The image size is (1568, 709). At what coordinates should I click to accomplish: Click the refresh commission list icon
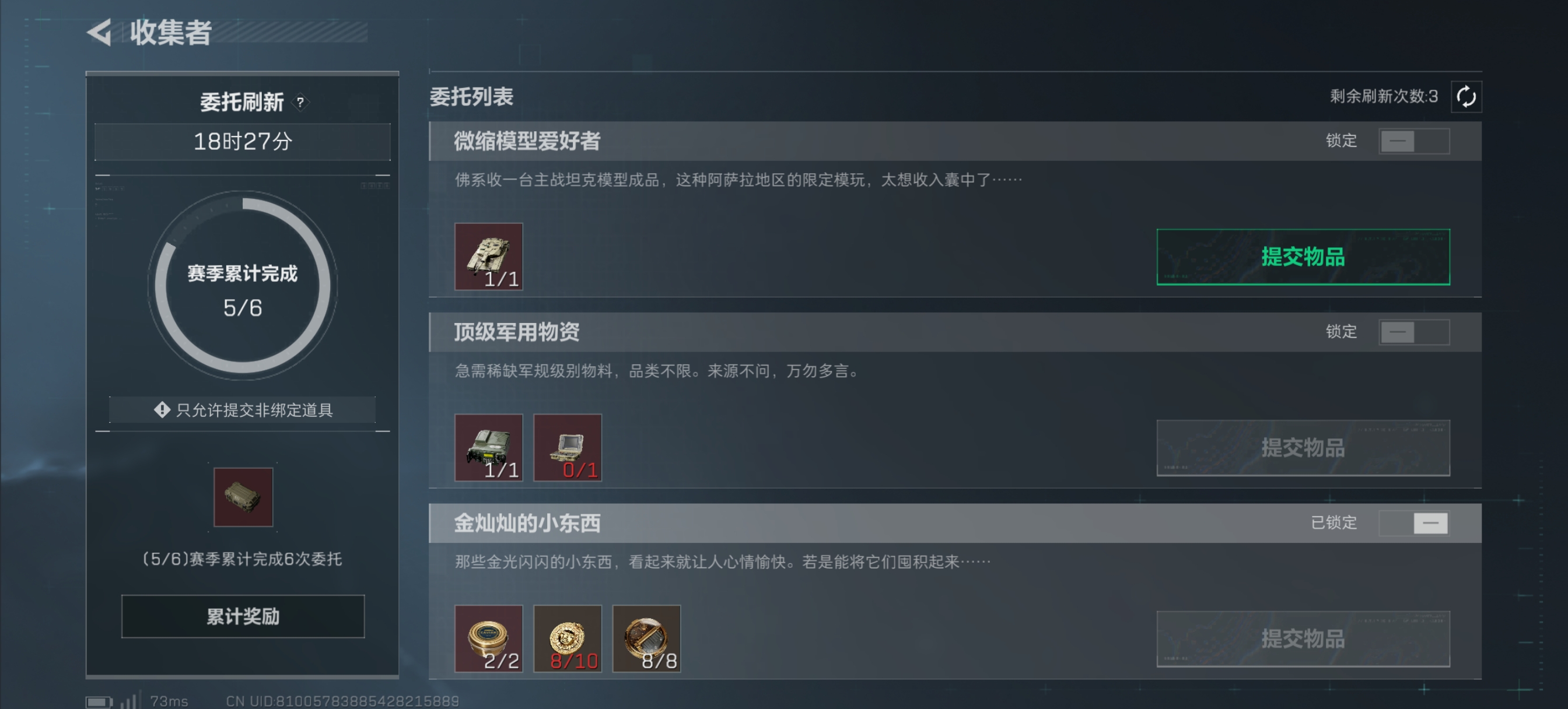[1466, 96]
